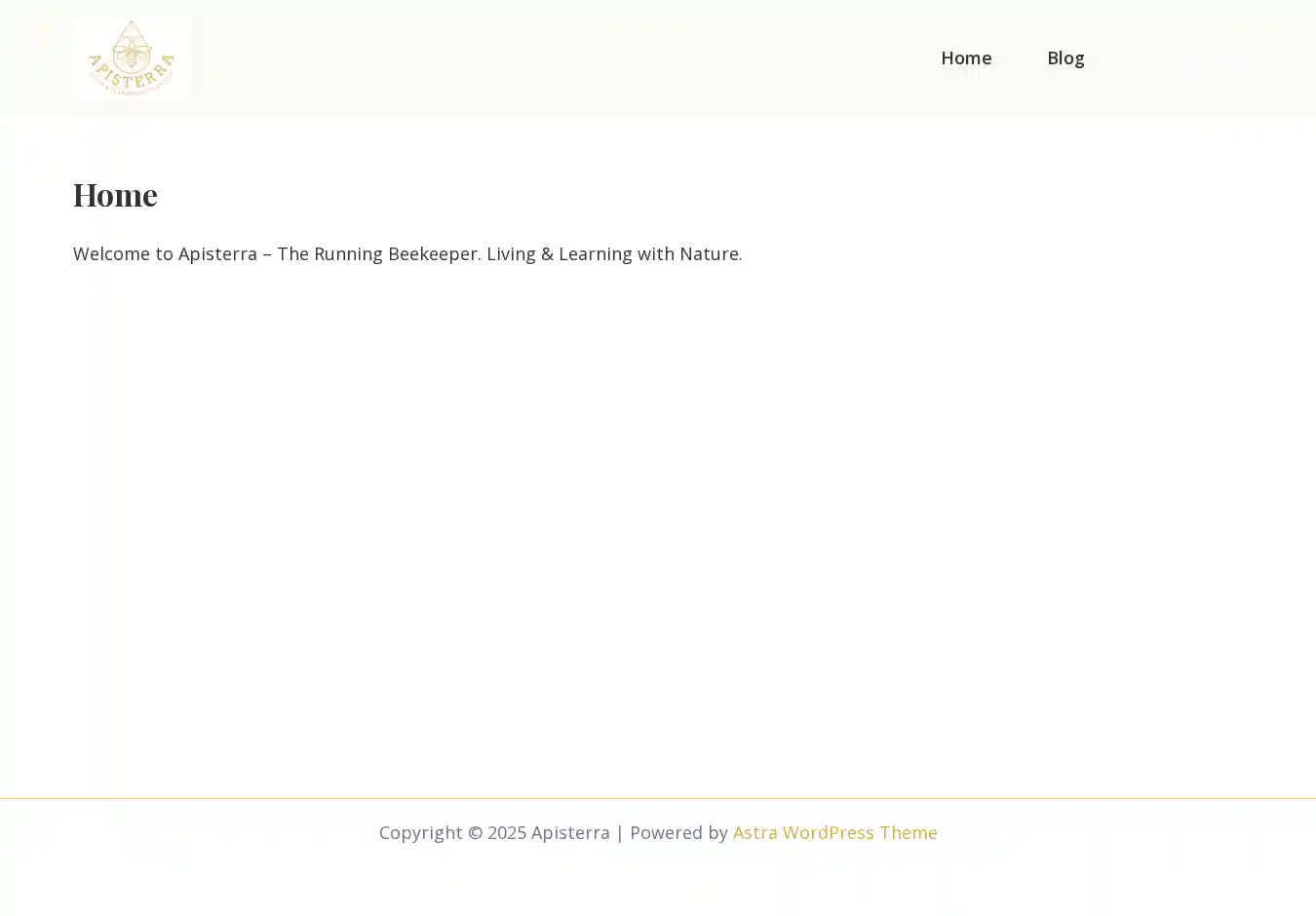Click the bee droplet emblem in logo

131,44
